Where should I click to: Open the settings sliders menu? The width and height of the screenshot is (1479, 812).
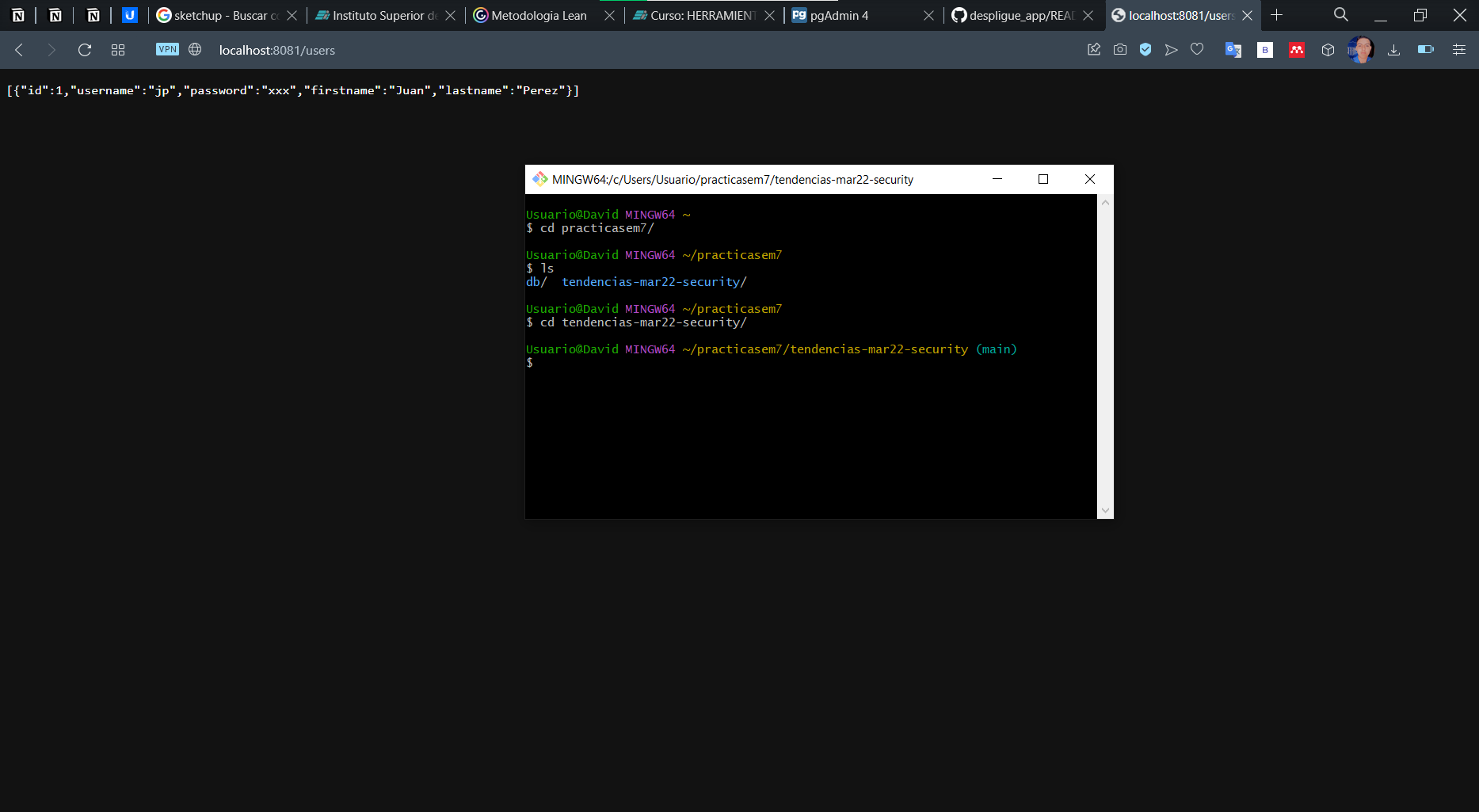click(1458, 49)
